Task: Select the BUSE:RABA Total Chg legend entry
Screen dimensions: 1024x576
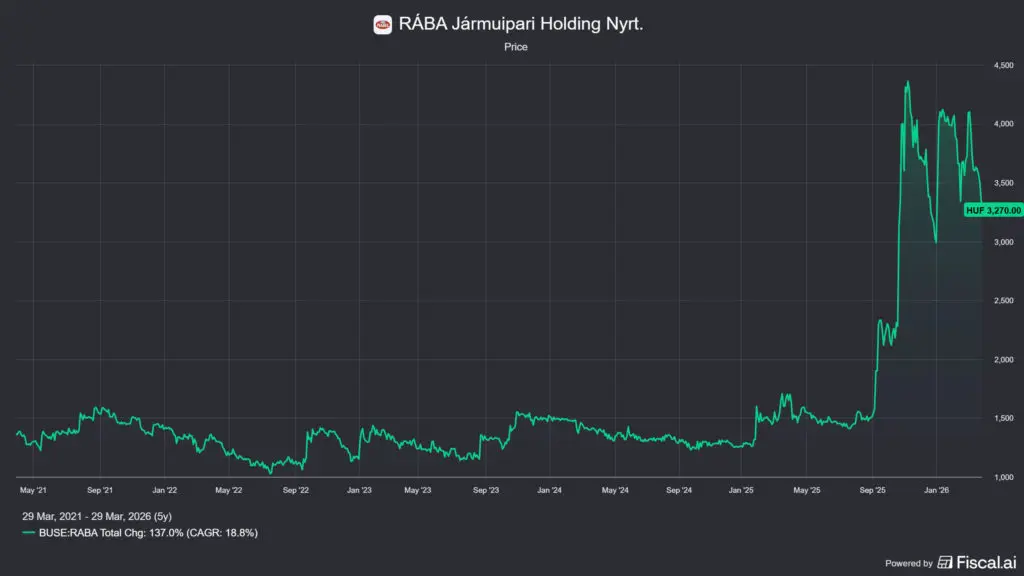Action: 148,533
